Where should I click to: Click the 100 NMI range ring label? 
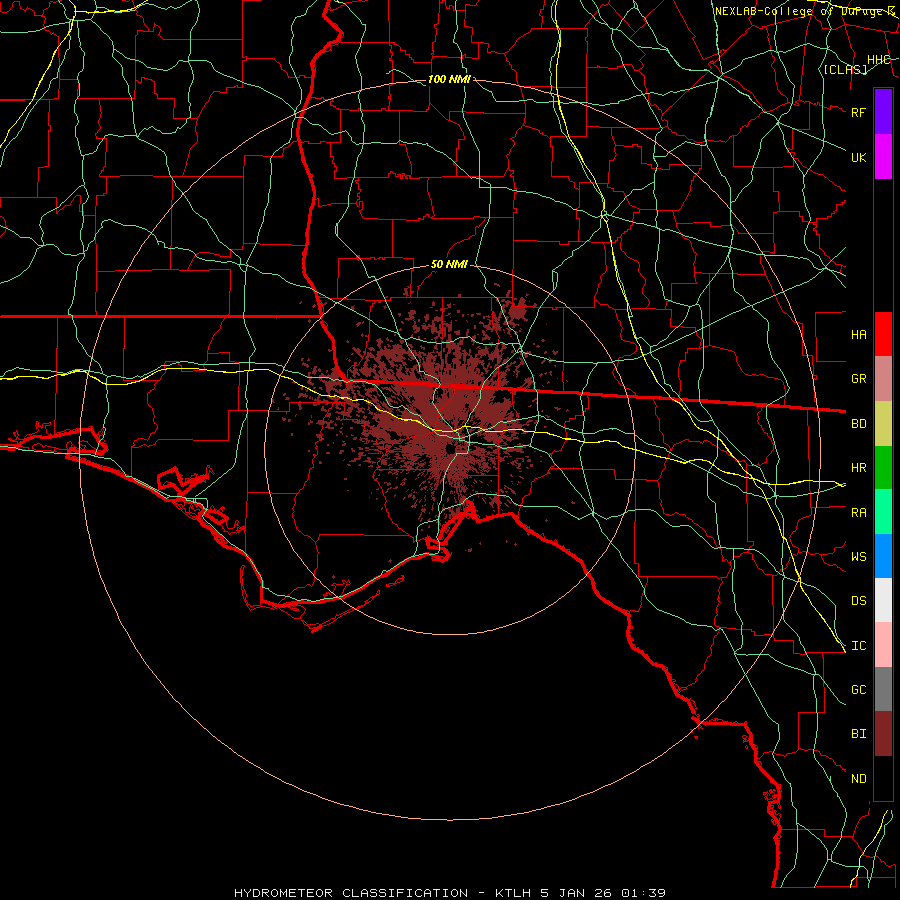click(449, 79)
